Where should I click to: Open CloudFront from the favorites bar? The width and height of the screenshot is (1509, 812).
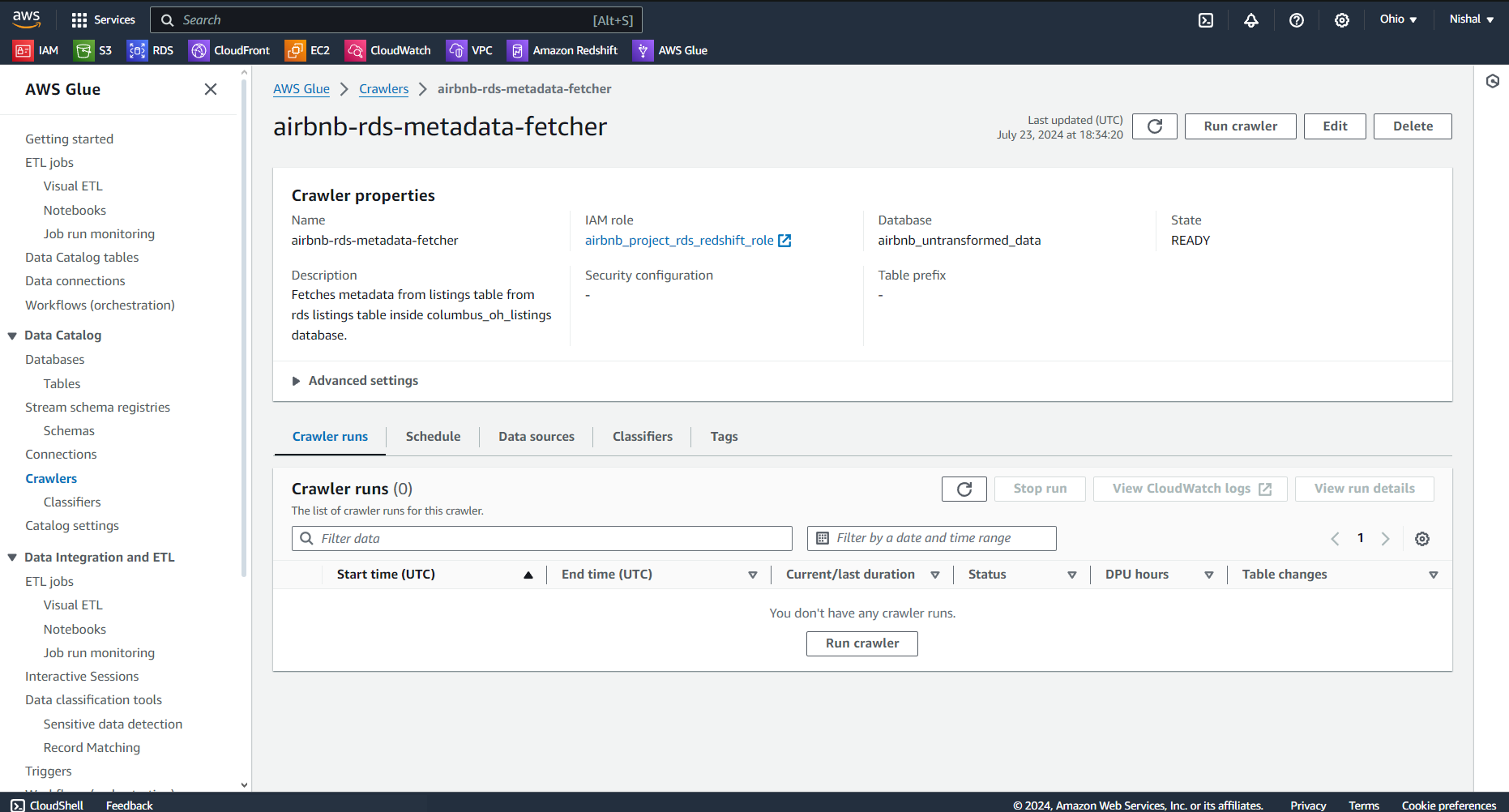229,50
